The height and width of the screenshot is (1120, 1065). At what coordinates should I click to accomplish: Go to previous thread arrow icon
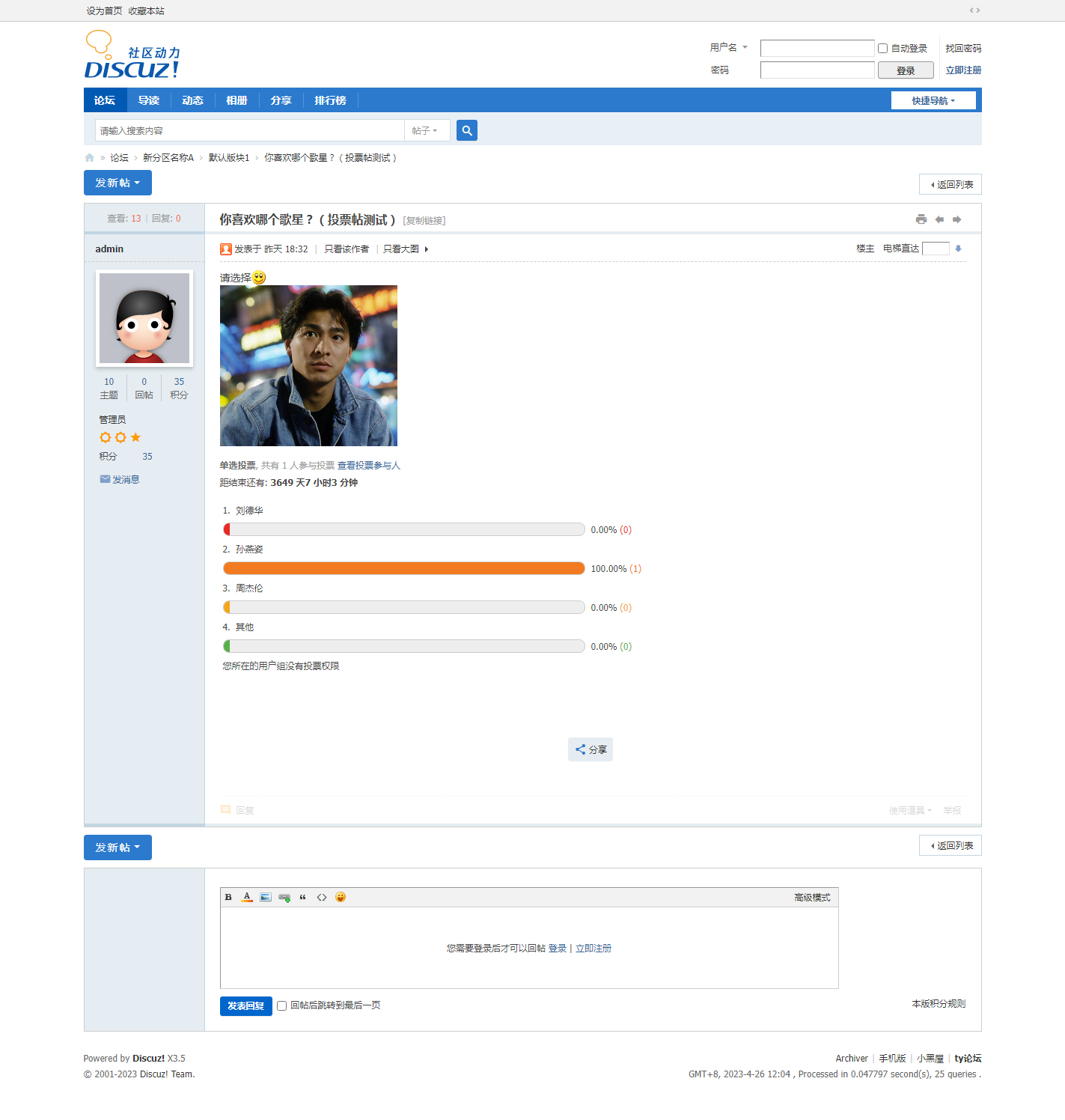click(939, 219)
